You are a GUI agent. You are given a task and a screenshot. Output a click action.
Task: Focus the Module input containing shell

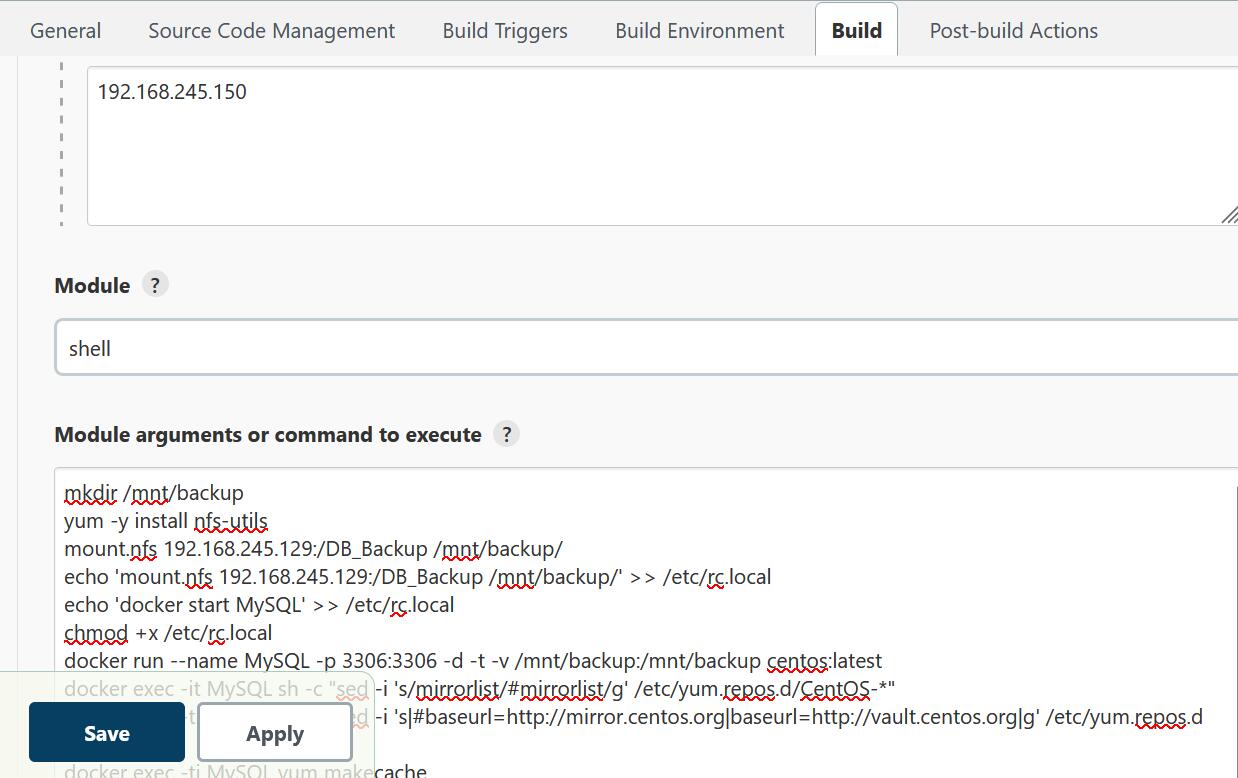pos(646,348)
